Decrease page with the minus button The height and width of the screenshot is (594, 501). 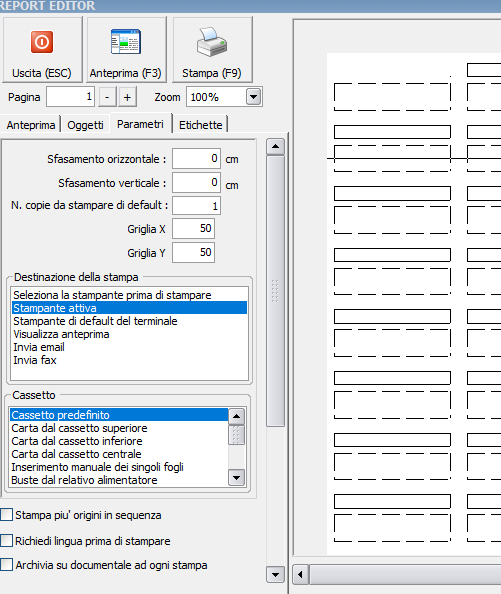coord(107,97)
